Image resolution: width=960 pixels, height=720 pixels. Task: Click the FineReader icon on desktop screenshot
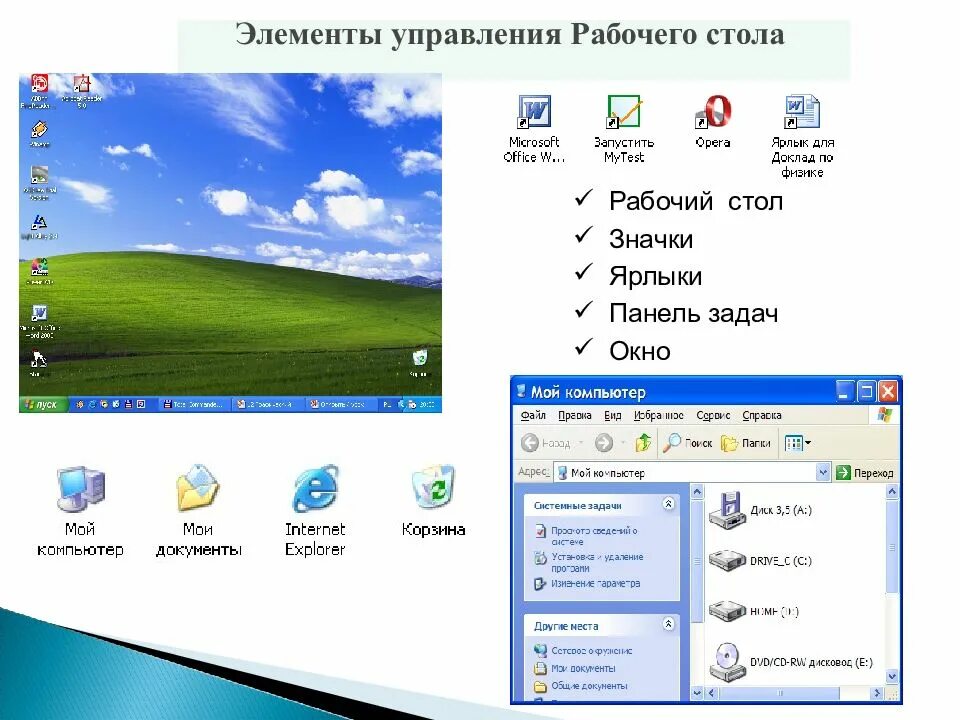point(39,83)
